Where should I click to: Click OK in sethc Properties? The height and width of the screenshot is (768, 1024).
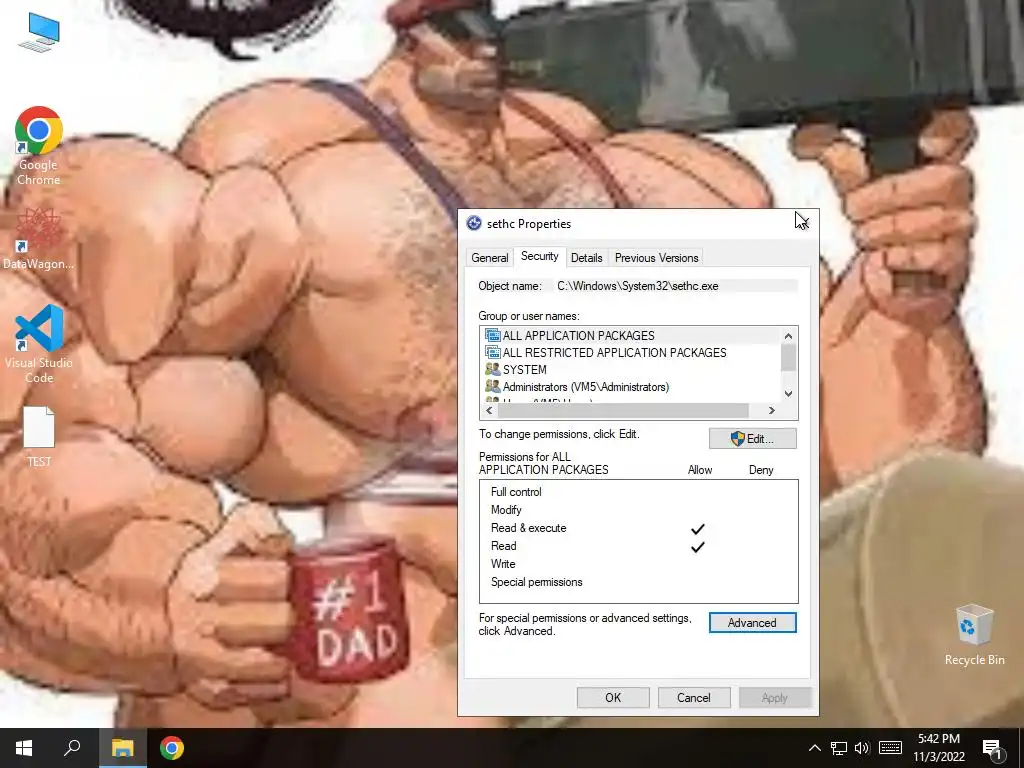[613, 697]
